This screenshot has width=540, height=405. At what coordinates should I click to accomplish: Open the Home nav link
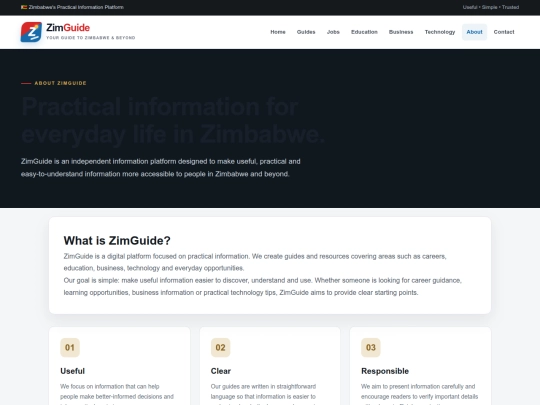(x=278, y=32)
